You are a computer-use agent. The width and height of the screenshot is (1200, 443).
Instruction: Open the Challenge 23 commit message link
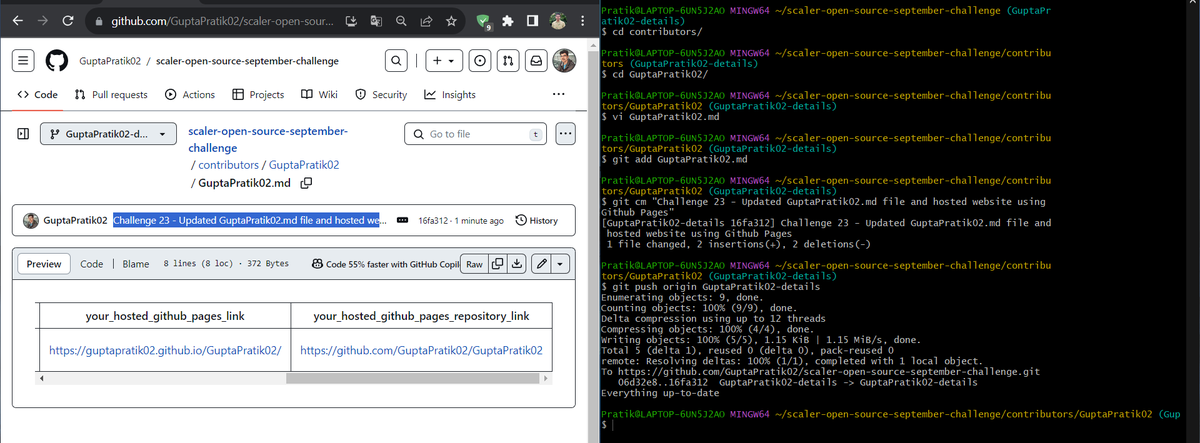pyautogui.click(x=248, y=220)
